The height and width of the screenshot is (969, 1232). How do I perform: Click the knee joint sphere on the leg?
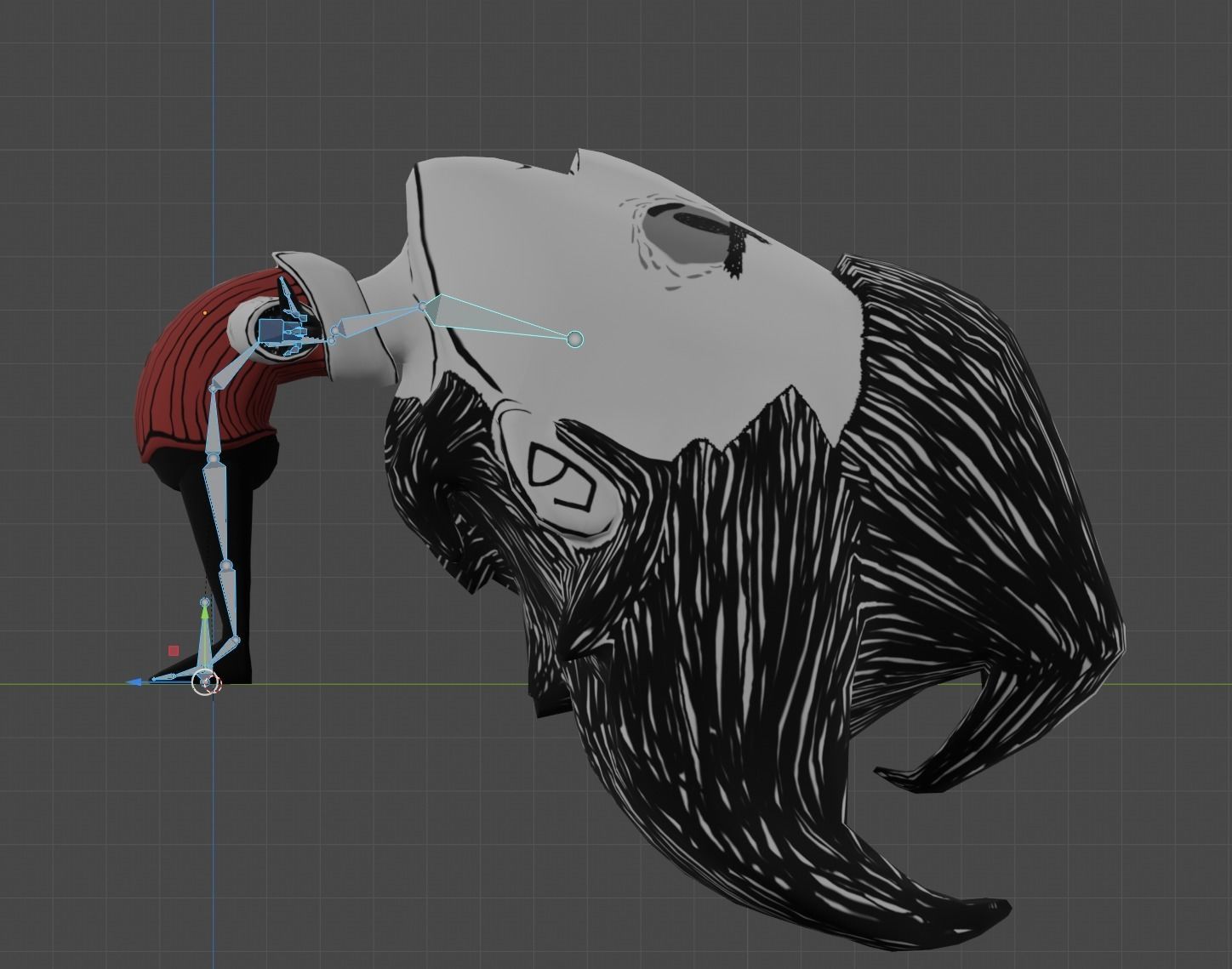point(226,566)
